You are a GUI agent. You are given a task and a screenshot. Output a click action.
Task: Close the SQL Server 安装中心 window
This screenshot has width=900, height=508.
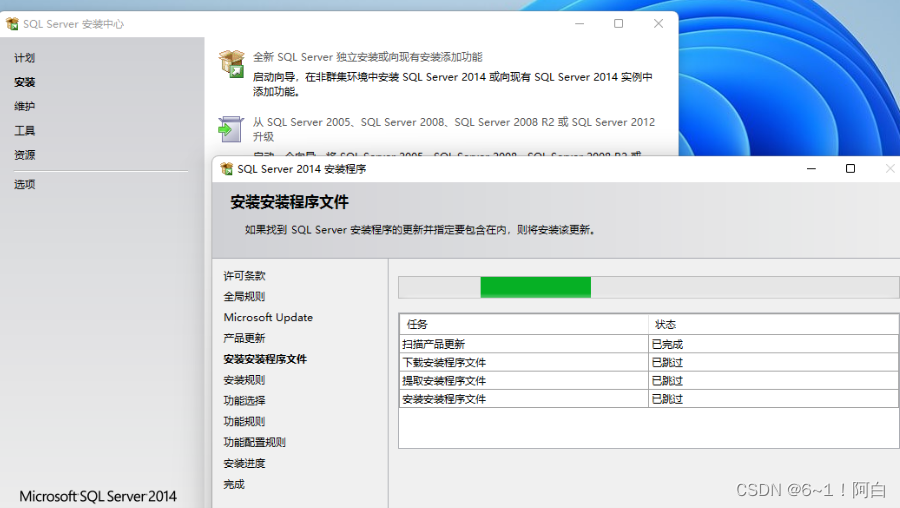(658, 24)
